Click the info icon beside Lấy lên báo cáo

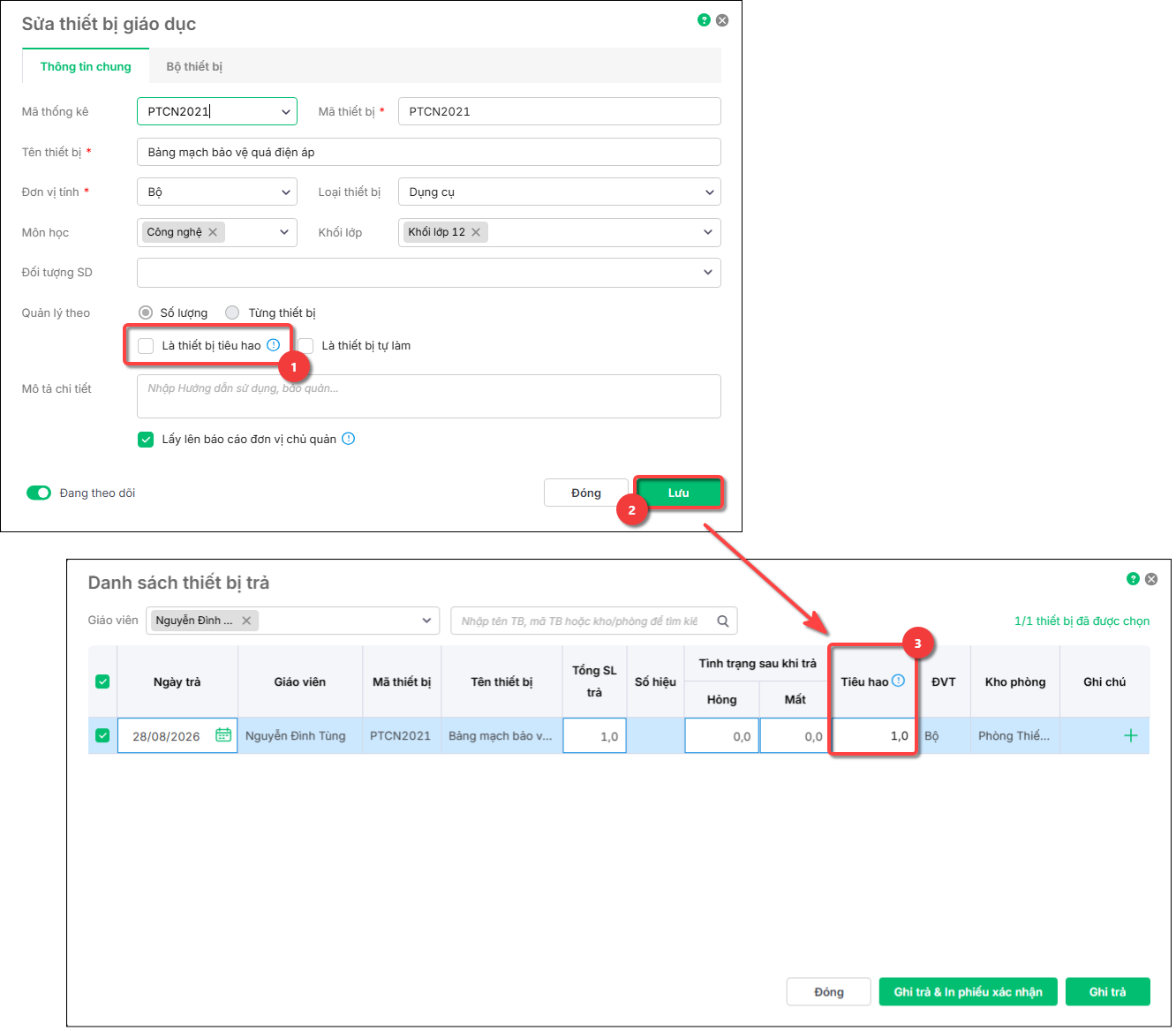349,439
